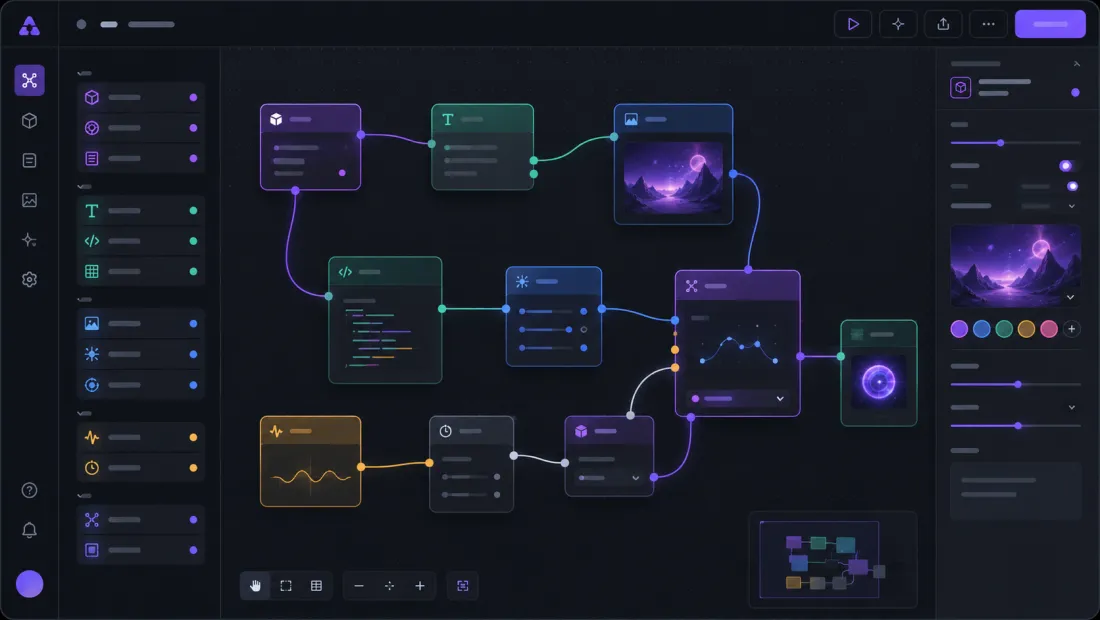
Task: Open the dropdown above the preview image in properties
Action: 1049,206
